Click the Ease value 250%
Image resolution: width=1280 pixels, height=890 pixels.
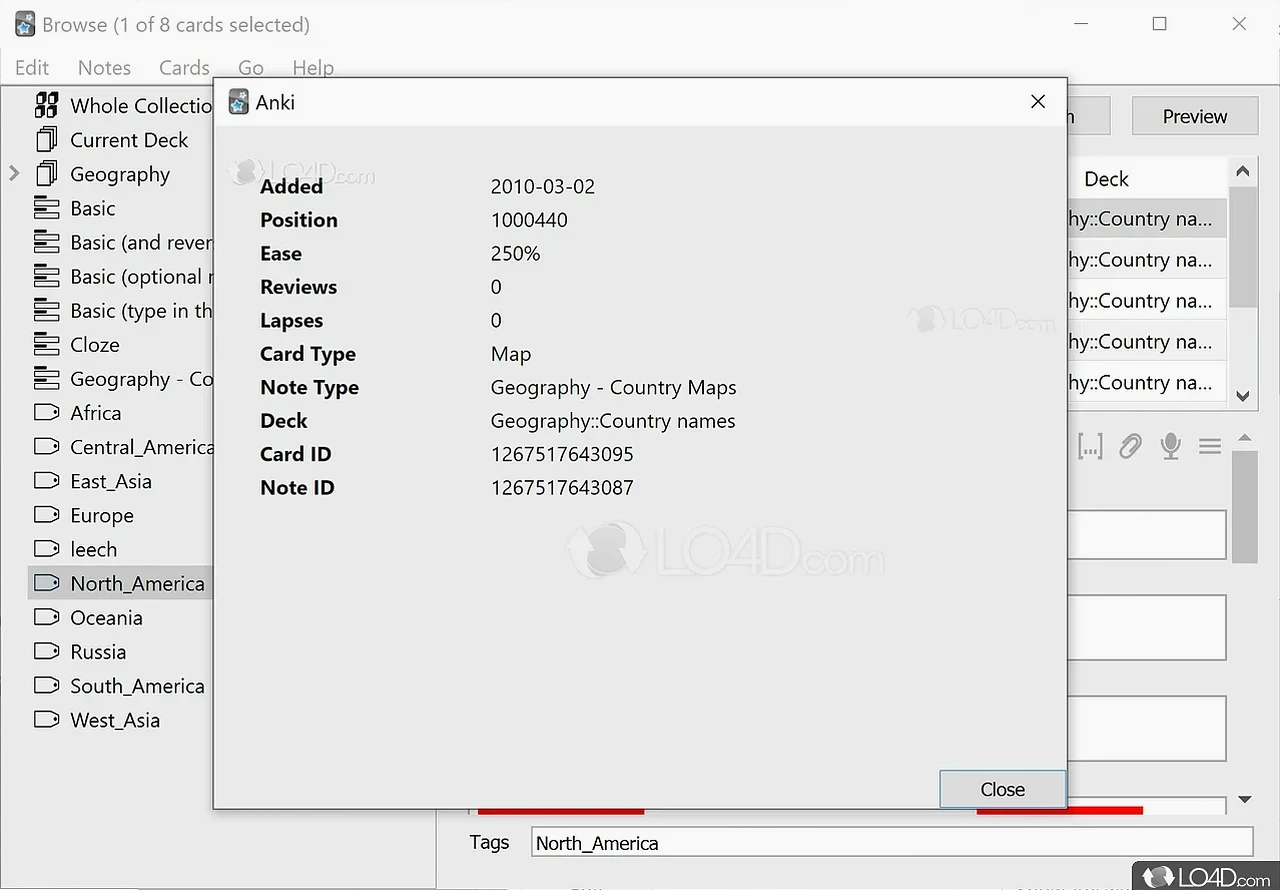(x=515, y=253)
